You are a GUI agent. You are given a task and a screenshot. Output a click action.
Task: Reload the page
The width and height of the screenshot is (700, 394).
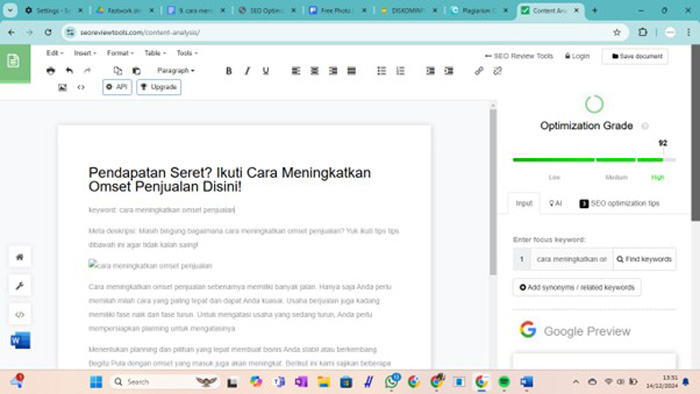click(x=48, y=32)
